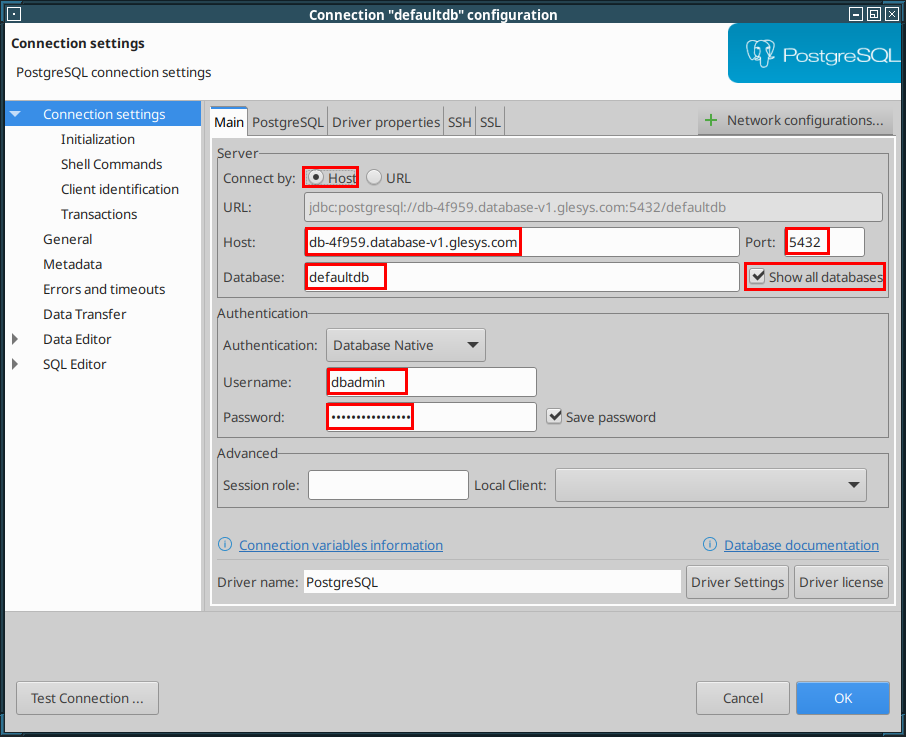Select the SQL Editor item
This screenshot has height=737, width=906.
coord(75,364)
